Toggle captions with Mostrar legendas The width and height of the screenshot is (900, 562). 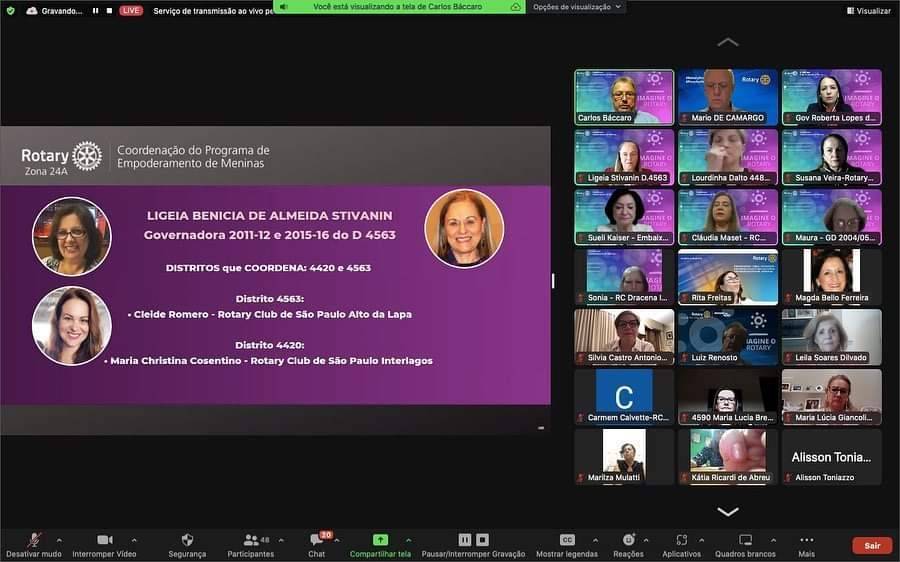[567, 540]
